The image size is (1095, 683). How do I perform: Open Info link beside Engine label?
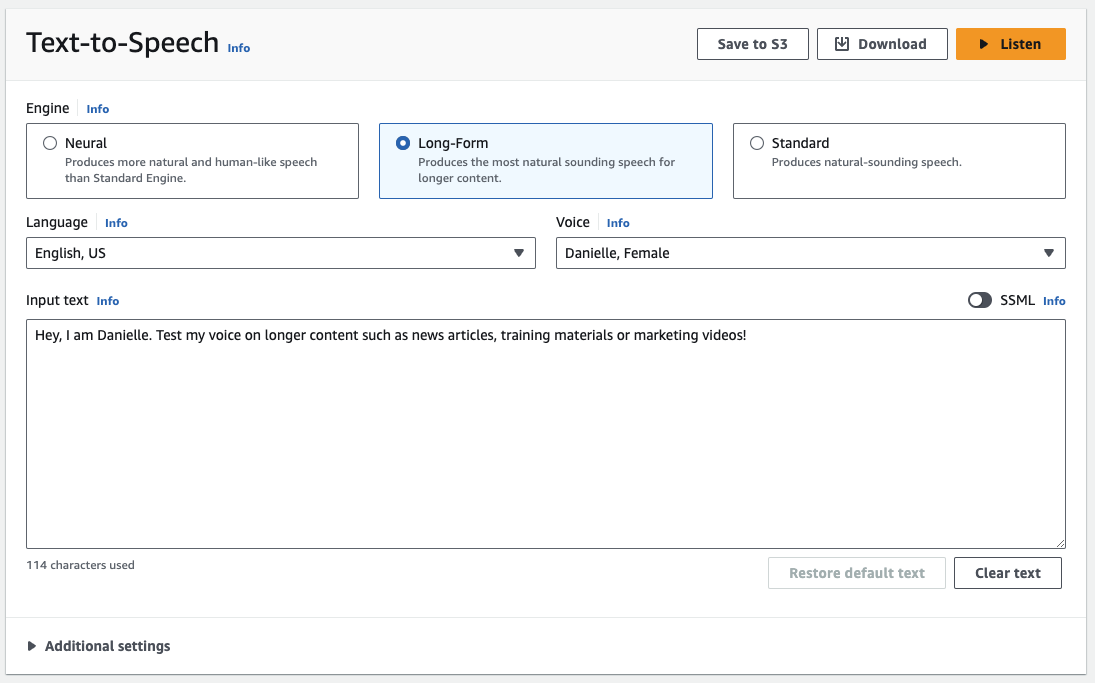click(x=97, y=109)
